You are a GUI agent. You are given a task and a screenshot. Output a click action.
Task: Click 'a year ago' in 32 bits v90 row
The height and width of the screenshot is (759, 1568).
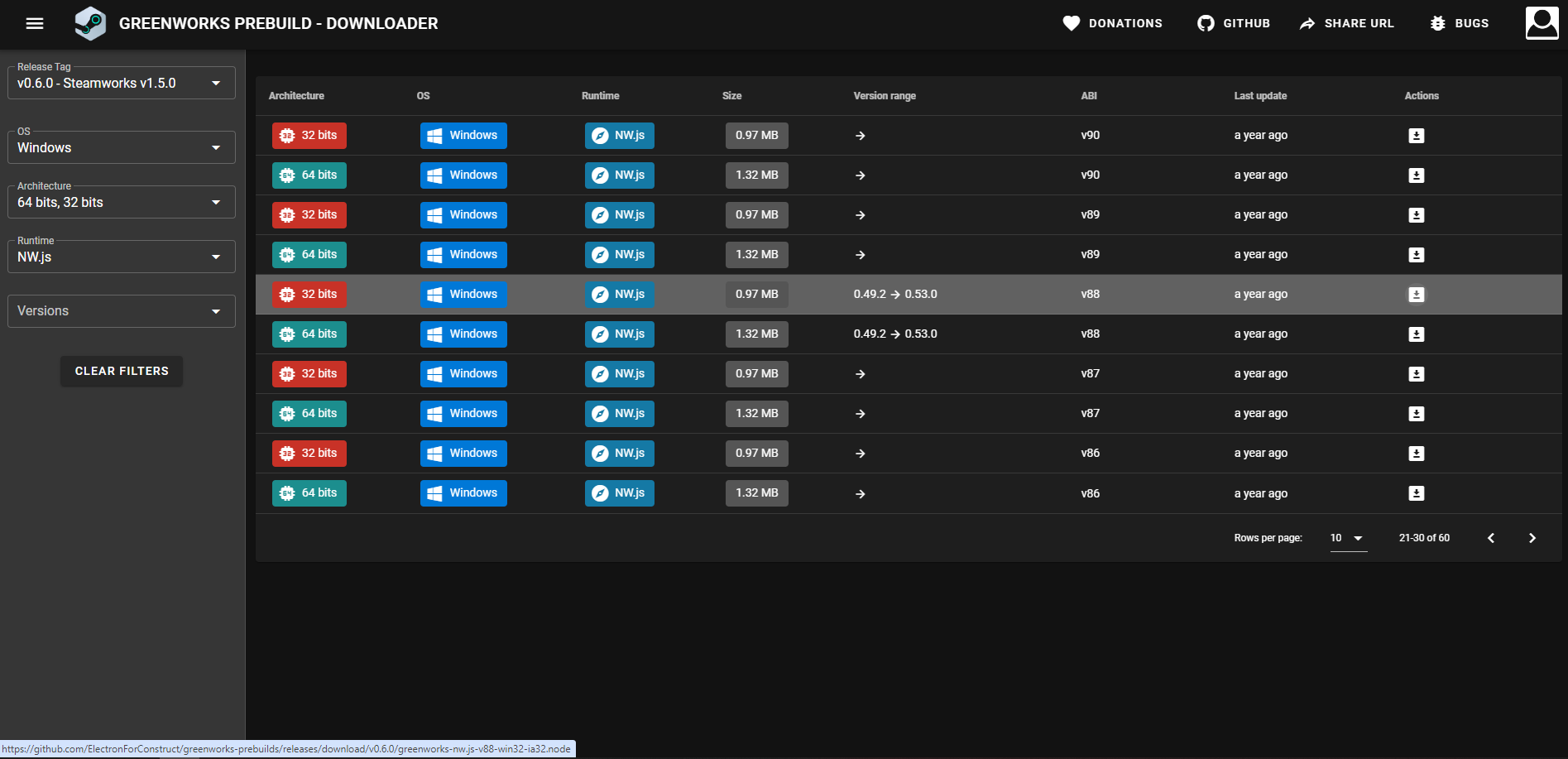[1261, 136]
